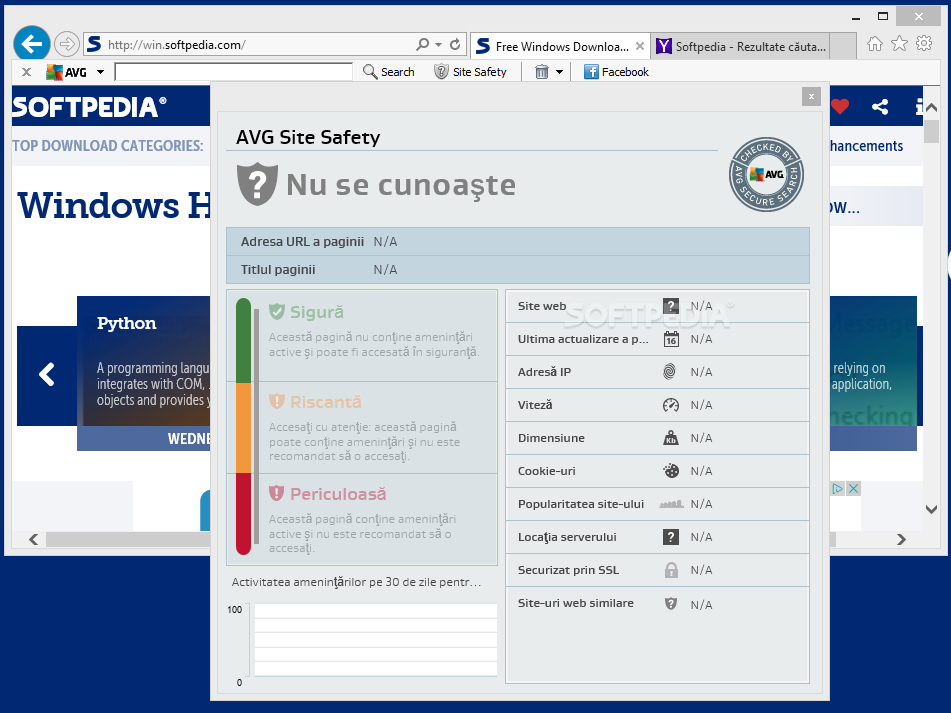Click the Locația serverului question icon

coord(671,537)
